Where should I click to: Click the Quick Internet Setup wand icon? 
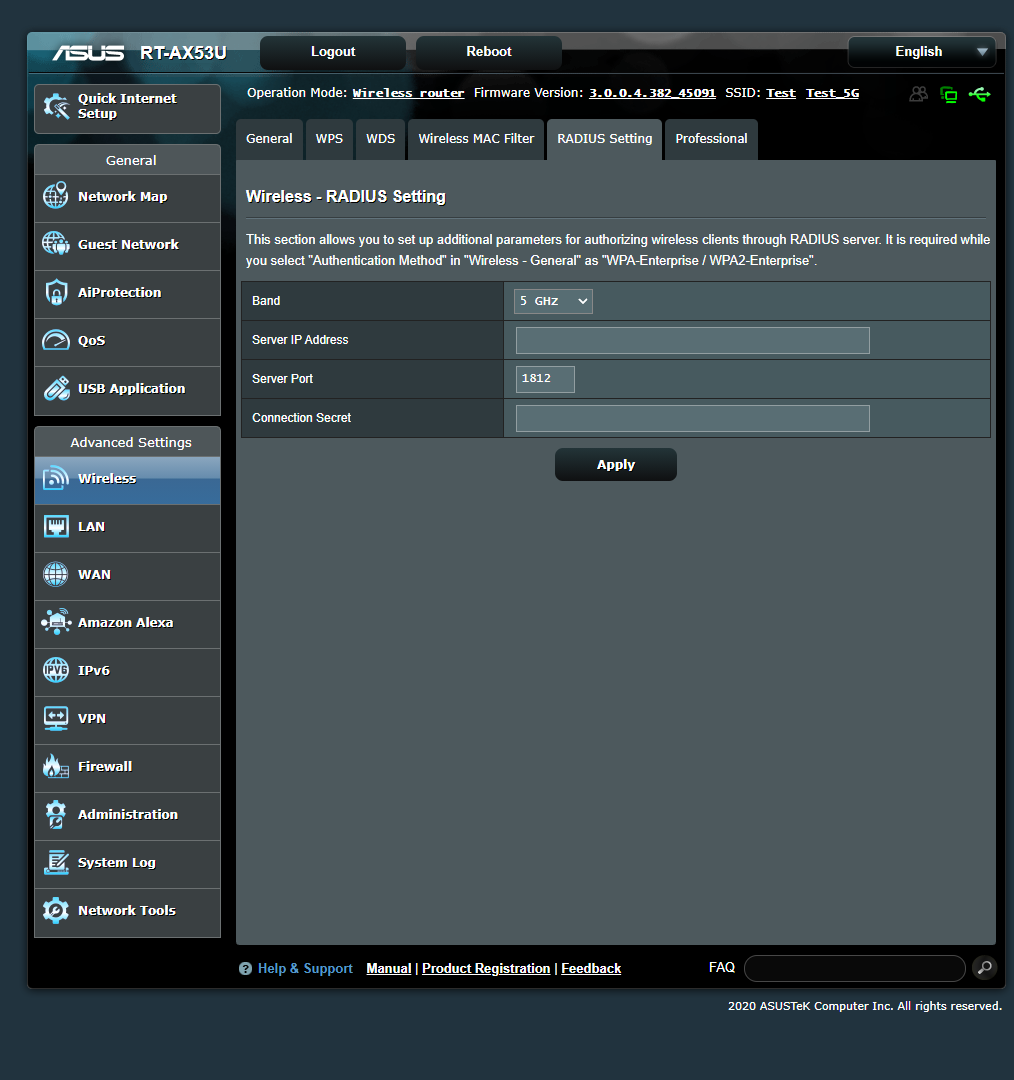tap(56, 106)
